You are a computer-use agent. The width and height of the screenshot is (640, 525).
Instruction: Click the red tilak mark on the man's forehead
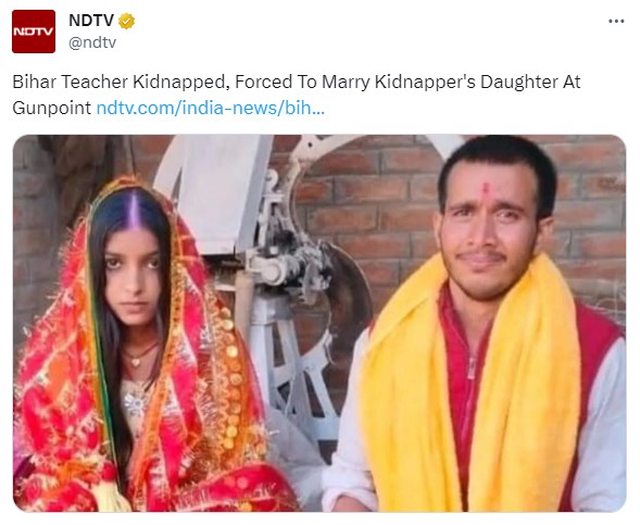click(487, 188)
